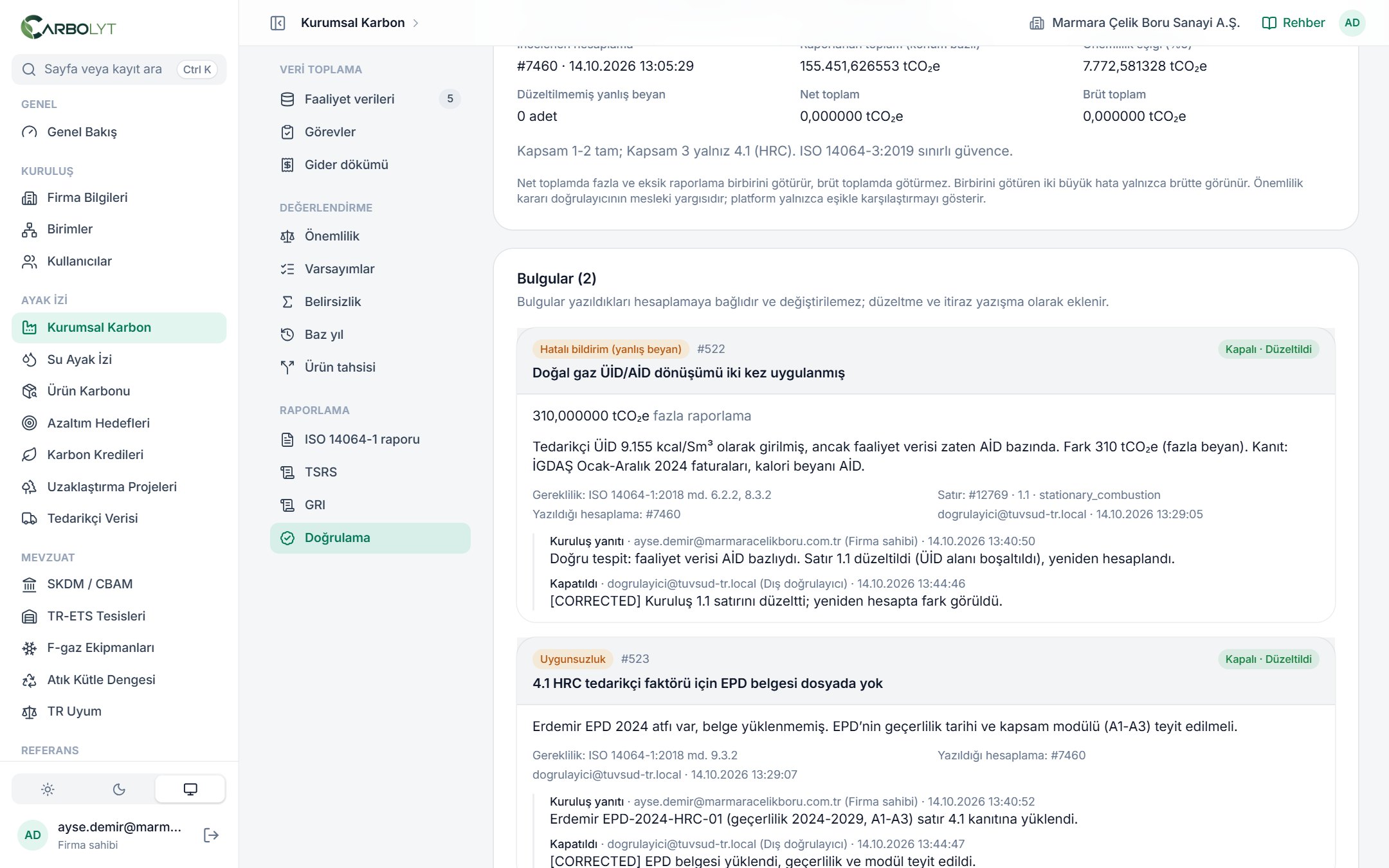1389x868 pixels.
Task: Focus the Sayfa veya kayıt ara search field
Action: click(119, 69)
